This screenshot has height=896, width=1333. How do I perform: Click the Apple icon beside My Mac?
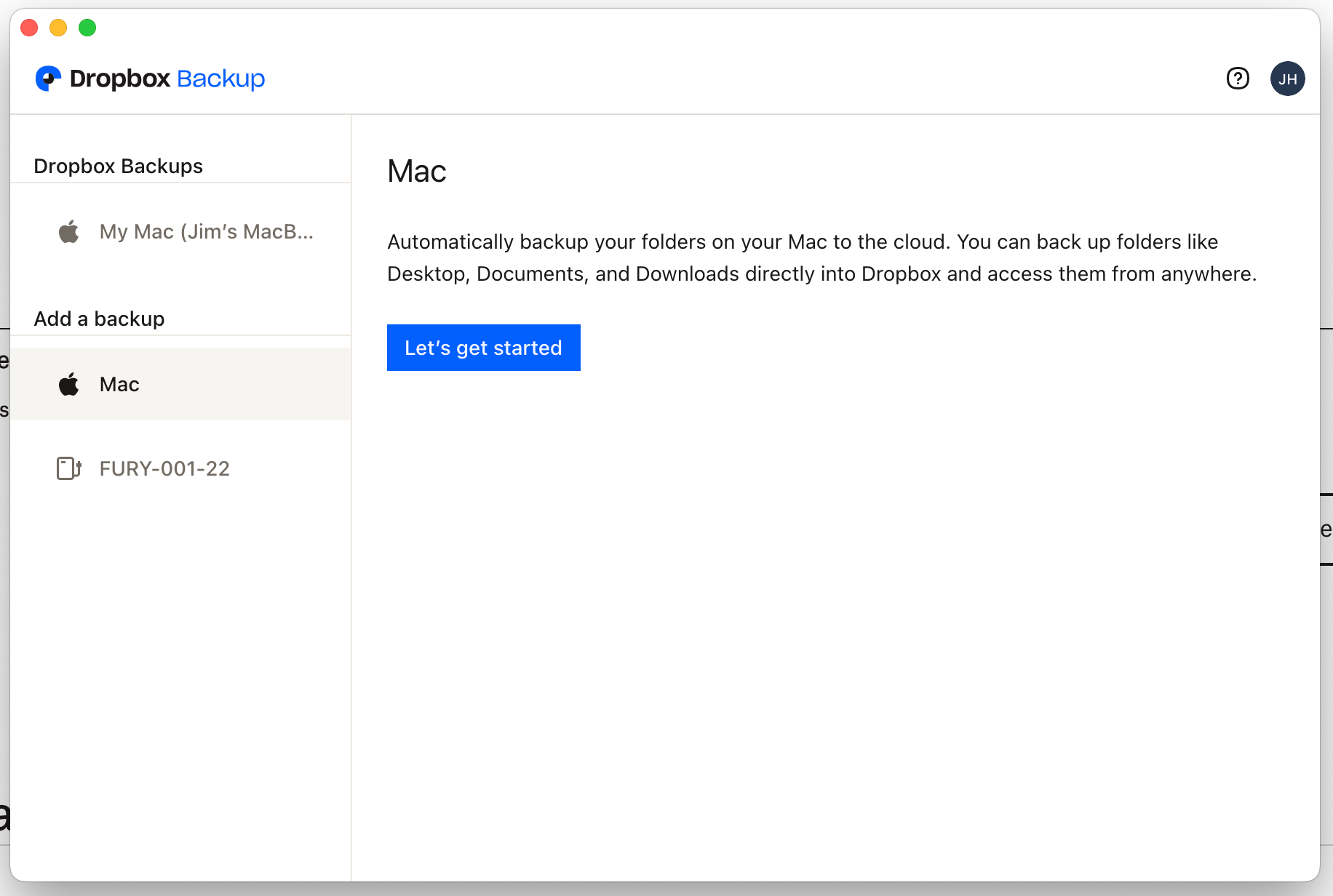coord(69,231)
